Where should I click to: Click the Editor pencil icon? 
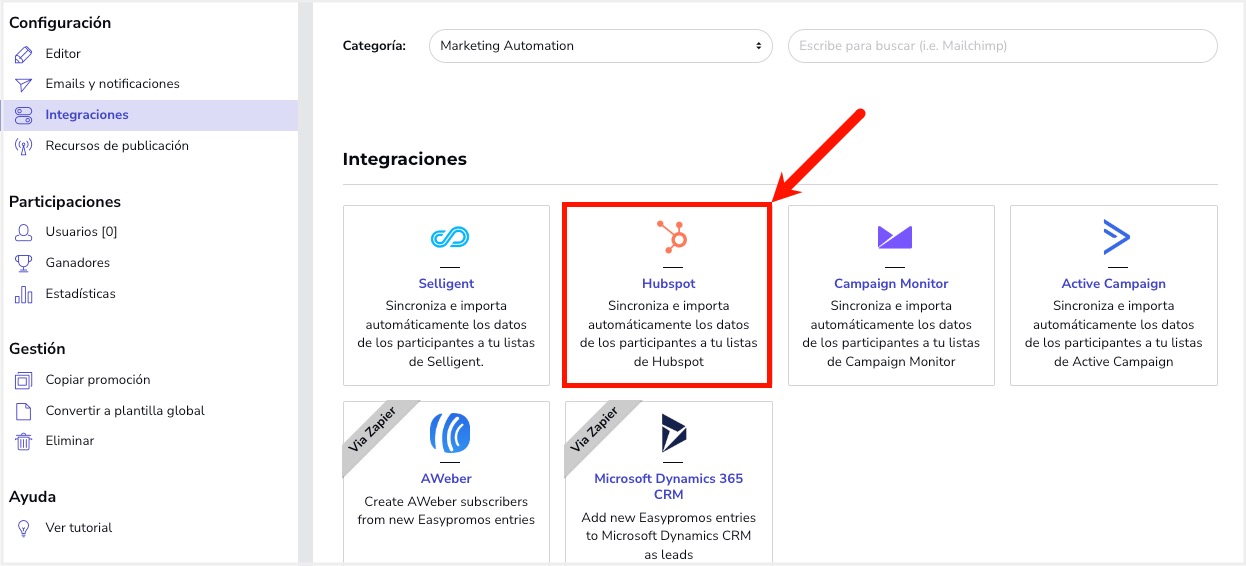(24, 54)
